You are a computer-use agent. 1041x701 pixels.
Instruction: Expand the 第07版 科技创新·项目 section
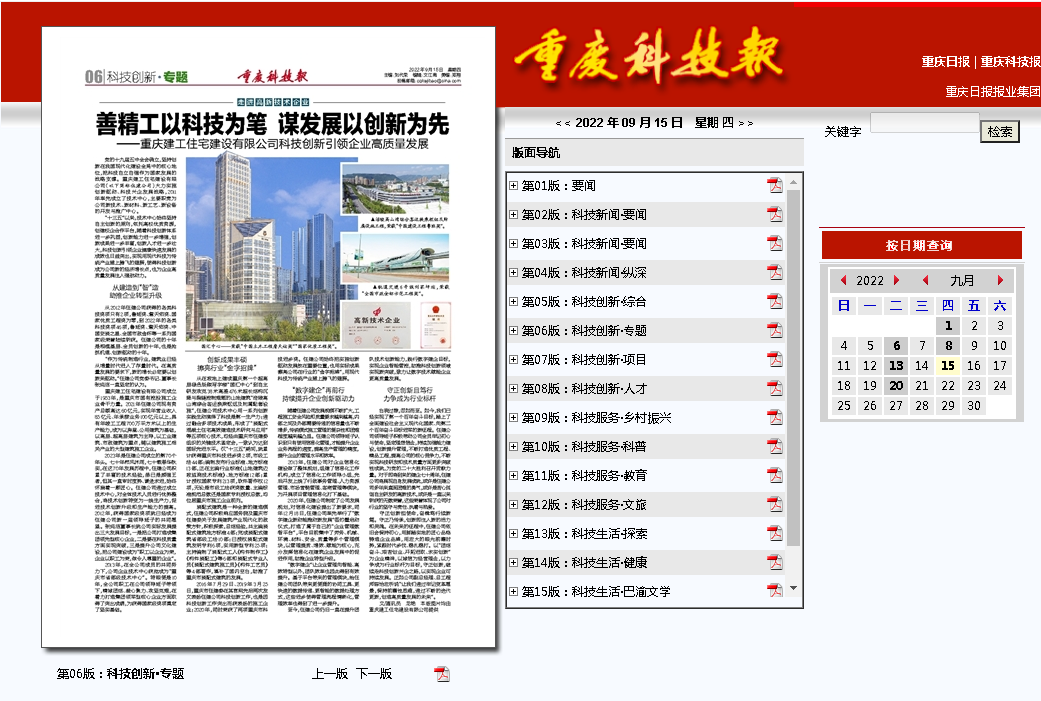[513, 359]
